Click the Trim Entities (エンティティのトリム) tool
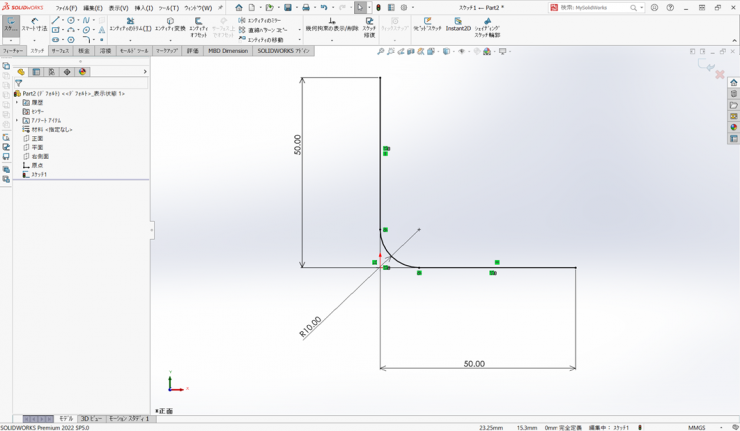The width and height of the screenshot is (740, 431). click(130, 24)
